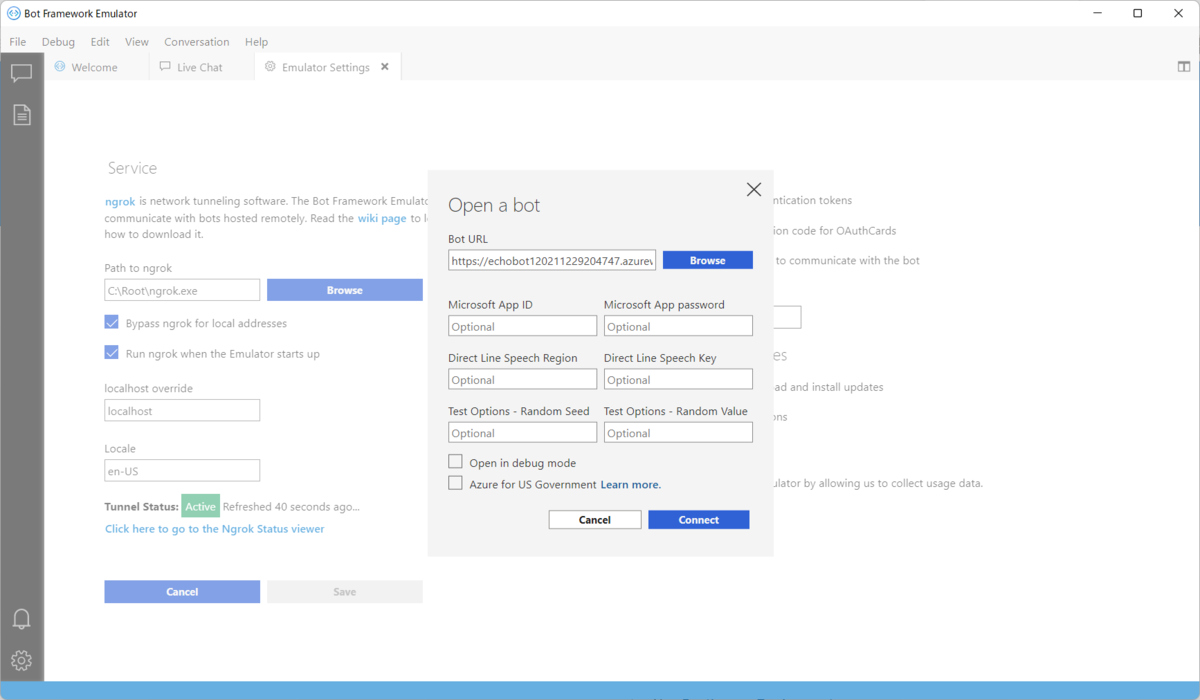Viewport: 1200px width, 700px height.
Task: Open the Debug menu
Action: click(x=58, y=42)
